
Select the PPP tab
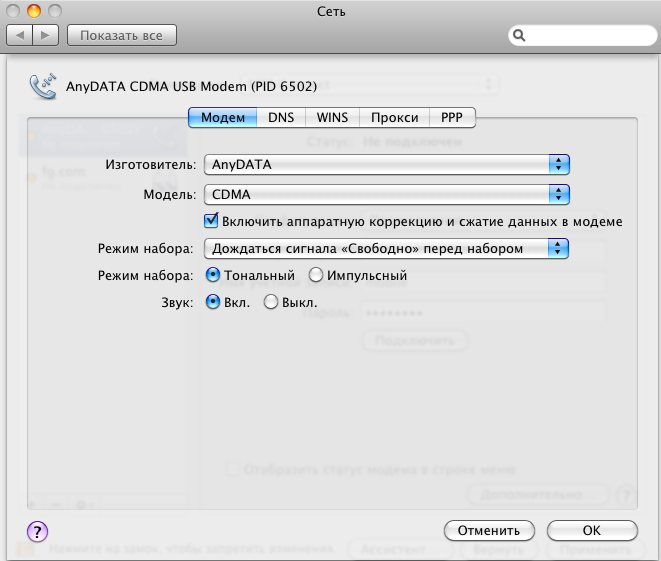pyautogui.click(x=452, y=117)
